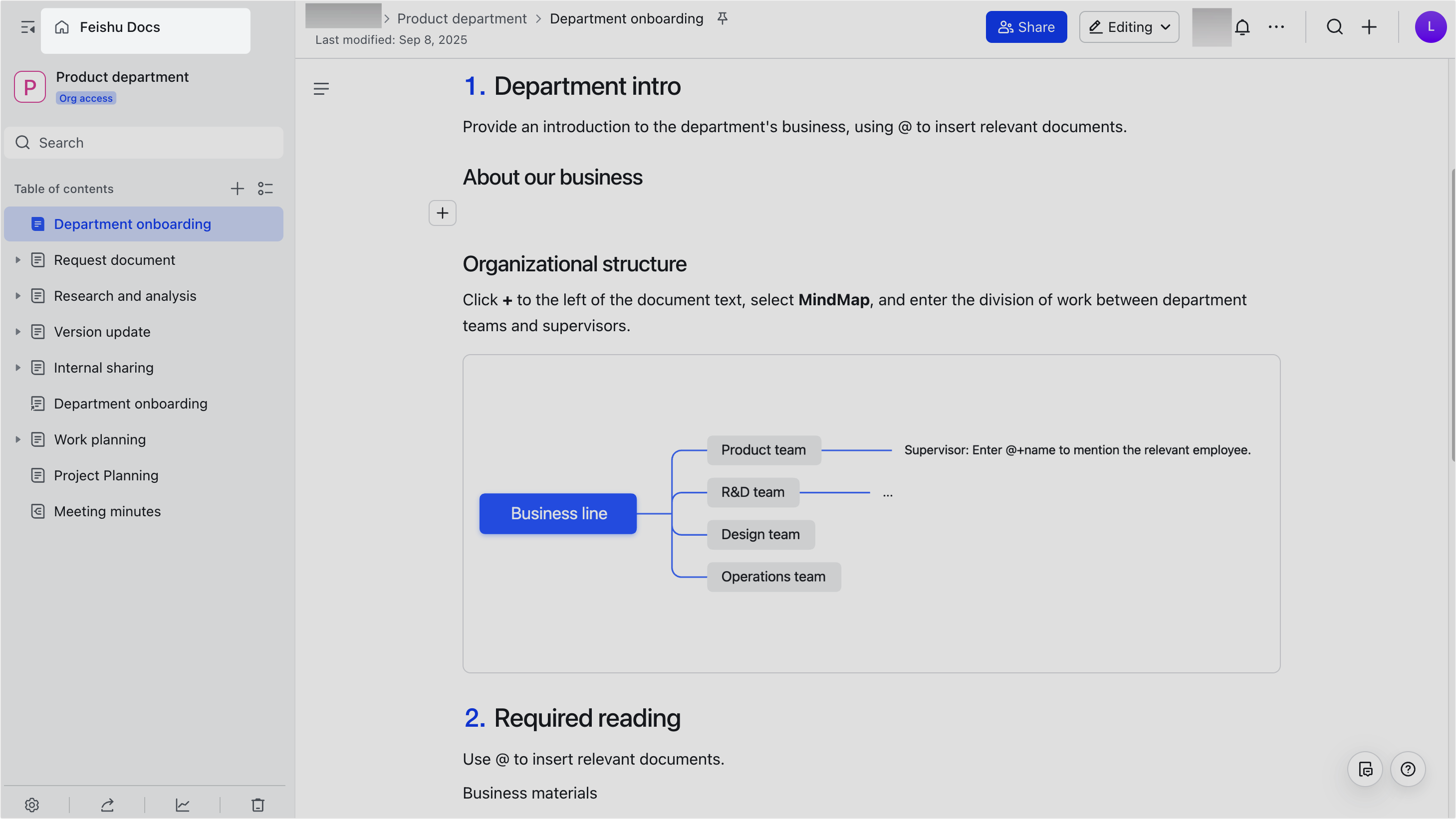Create new document with top bar plus

(1369, 27)
